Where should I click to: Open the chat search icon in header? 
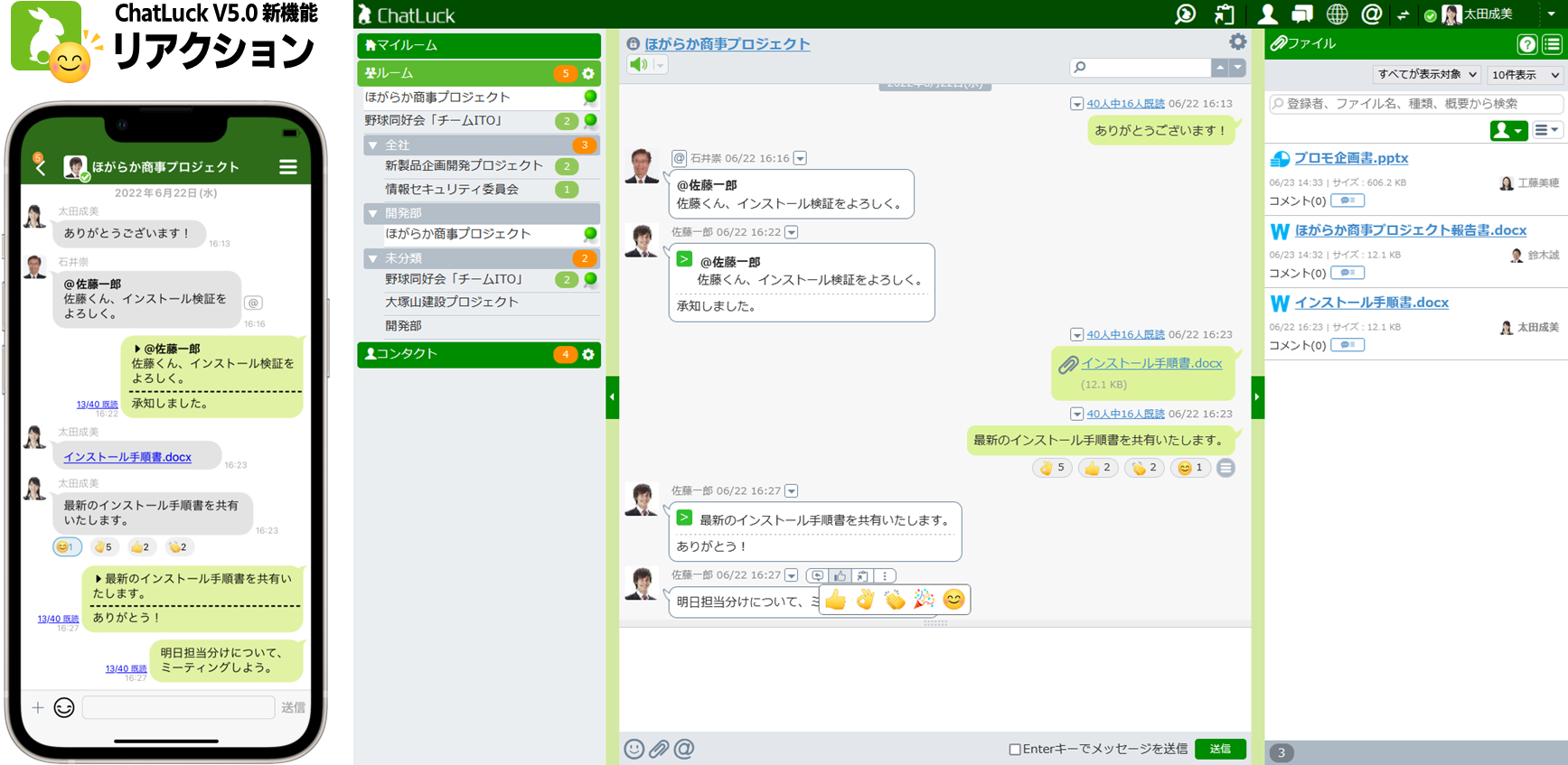pyautogui.click(x=1185, y=14)
